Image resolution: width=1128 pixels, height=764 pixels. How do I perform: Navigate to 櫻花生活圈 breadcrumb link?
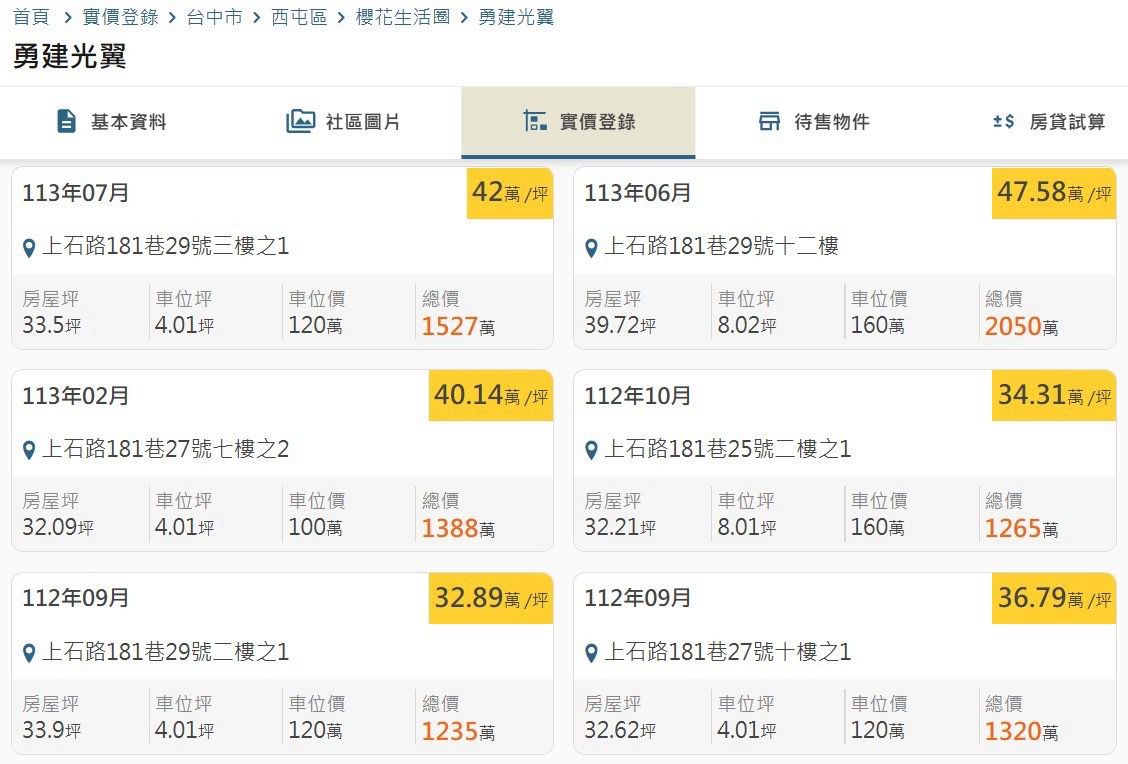[x=403, y=17]
